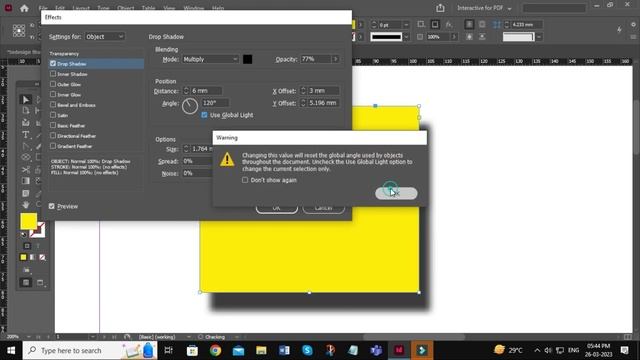Click the Quick Apply lightning icon
The width and height of the screenshot is (640, 360).
pyautogui.click(x=619, y=29)
